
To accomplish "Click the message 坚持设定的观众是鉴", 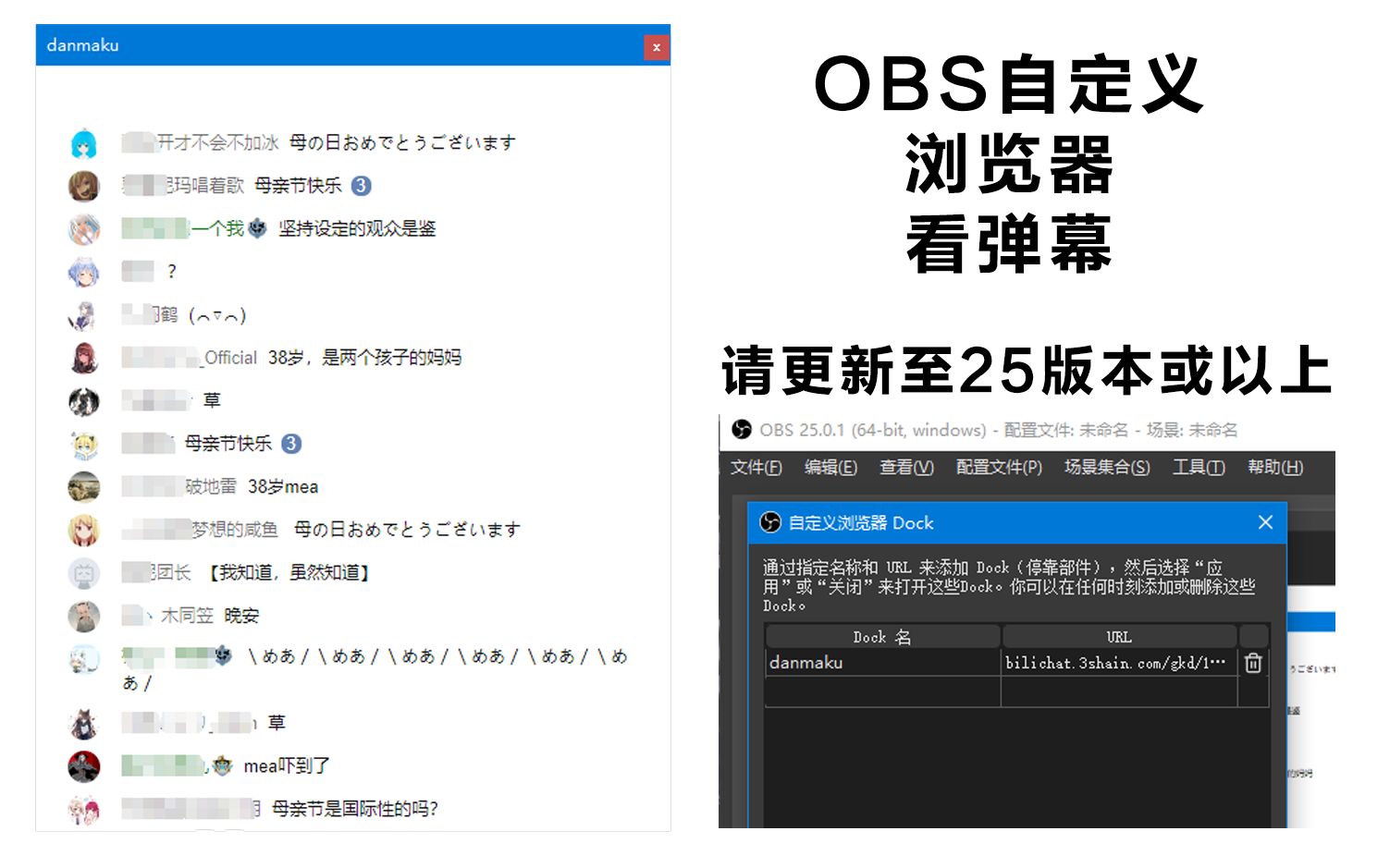I will pyautogui.click(x=357, y=228).
